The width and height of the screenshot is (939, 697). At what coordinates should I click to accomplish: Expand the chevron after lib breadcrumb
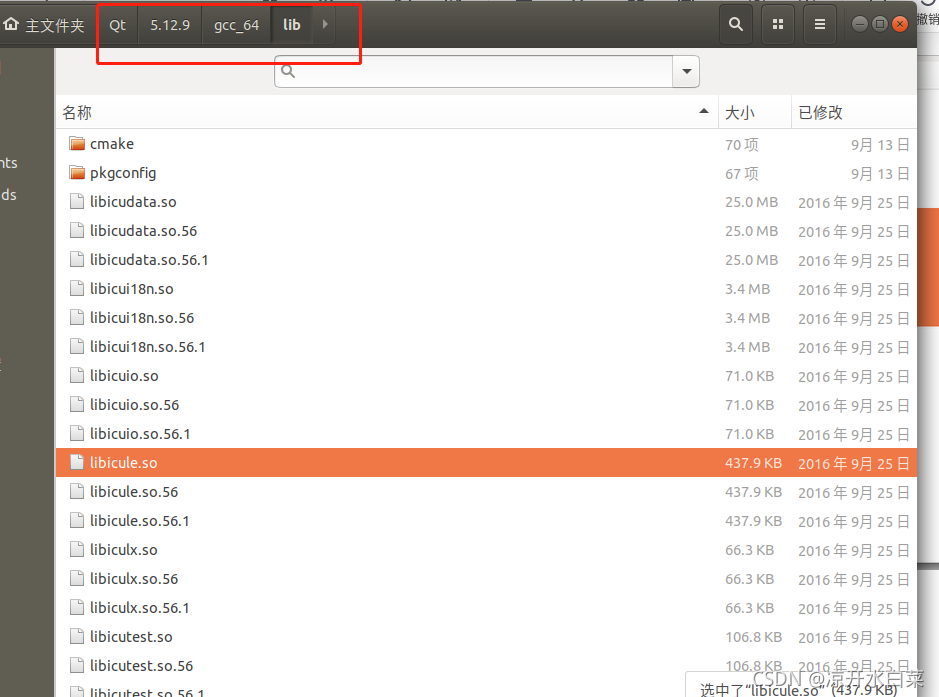point(323,25)
